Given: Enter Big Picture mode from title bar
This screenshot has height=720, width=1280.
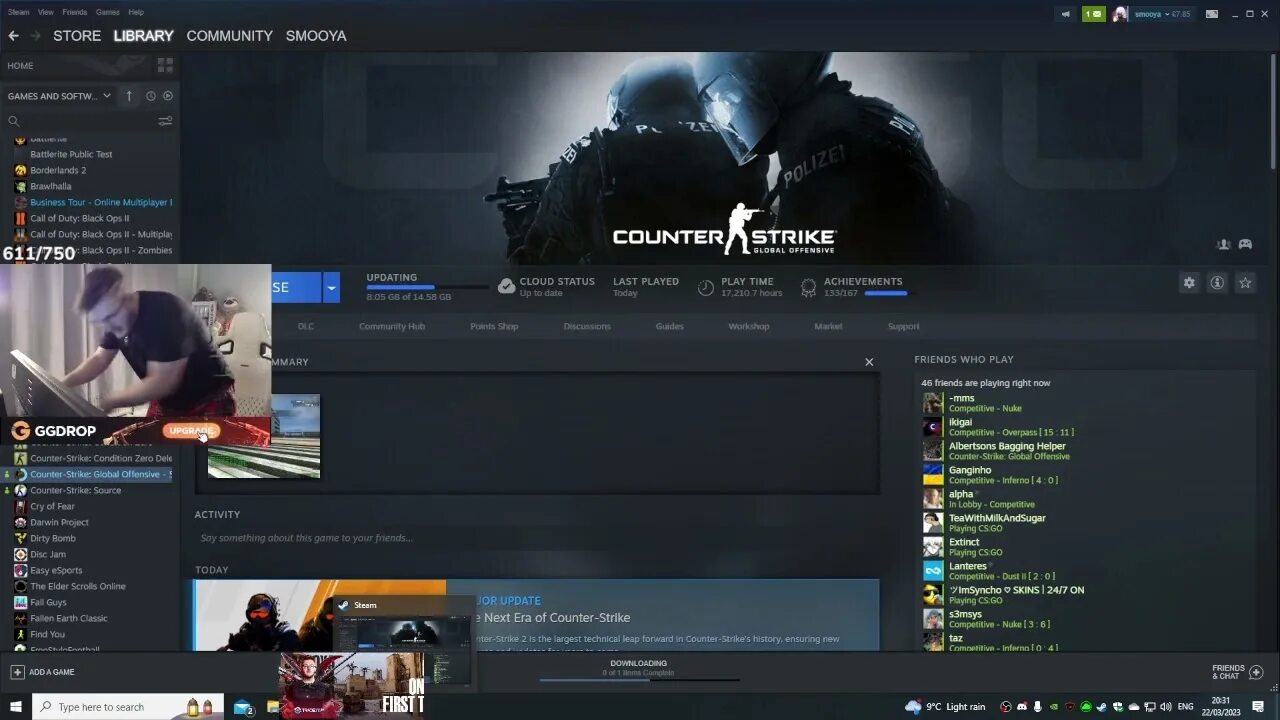Looking at the screenshot, I should [1212, 14].
